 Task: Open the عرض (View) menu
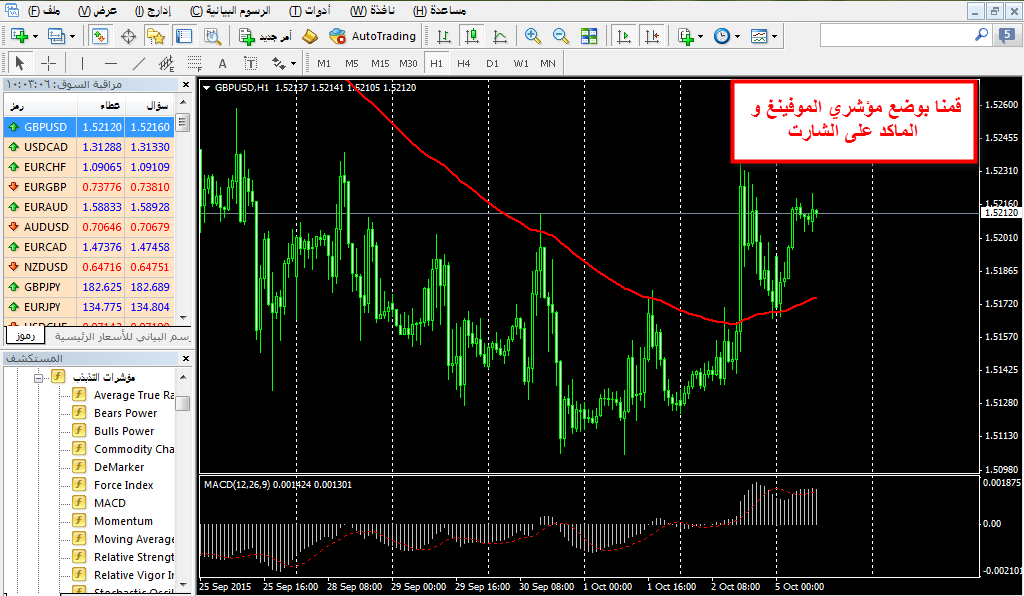[x=97, y=10]
